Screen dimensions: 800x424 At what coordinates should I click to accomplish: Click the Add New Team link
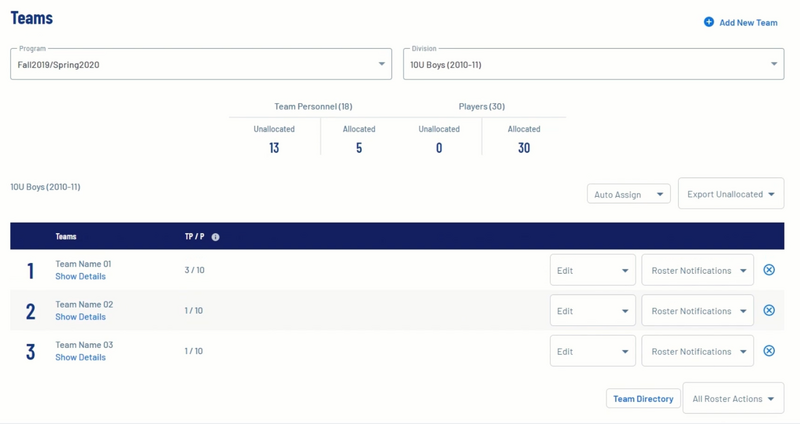pos(748,22)
